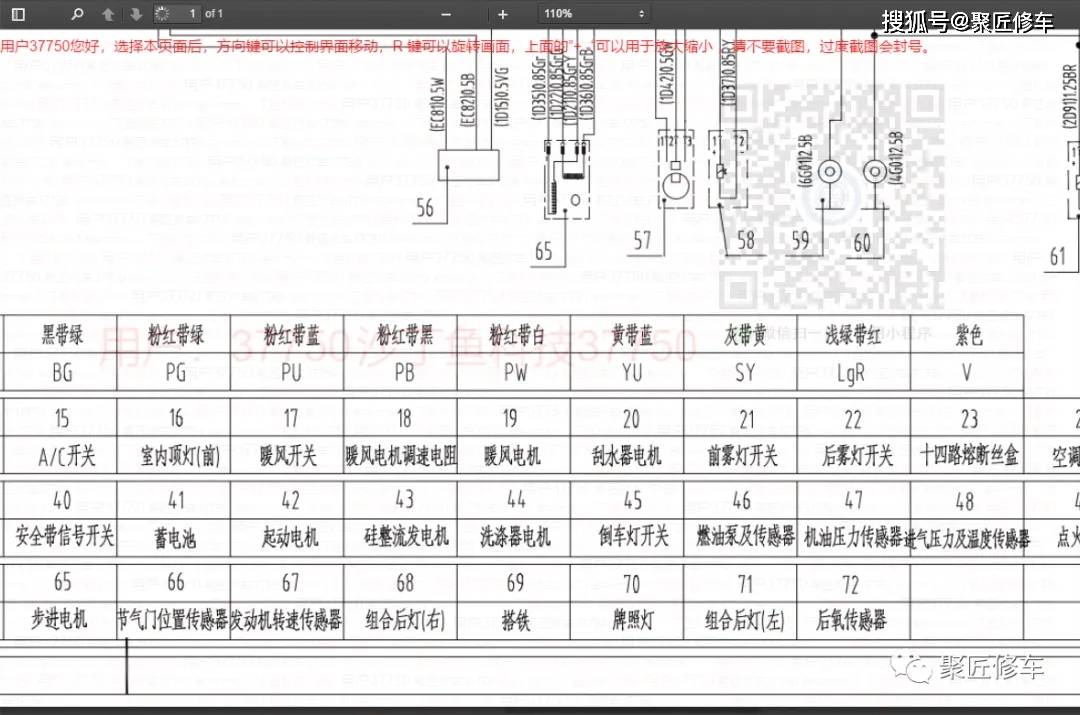The width and height of the screenshot is (1080, 715).
Task: Go to next page using down arrow
Action: coord(134,13)
